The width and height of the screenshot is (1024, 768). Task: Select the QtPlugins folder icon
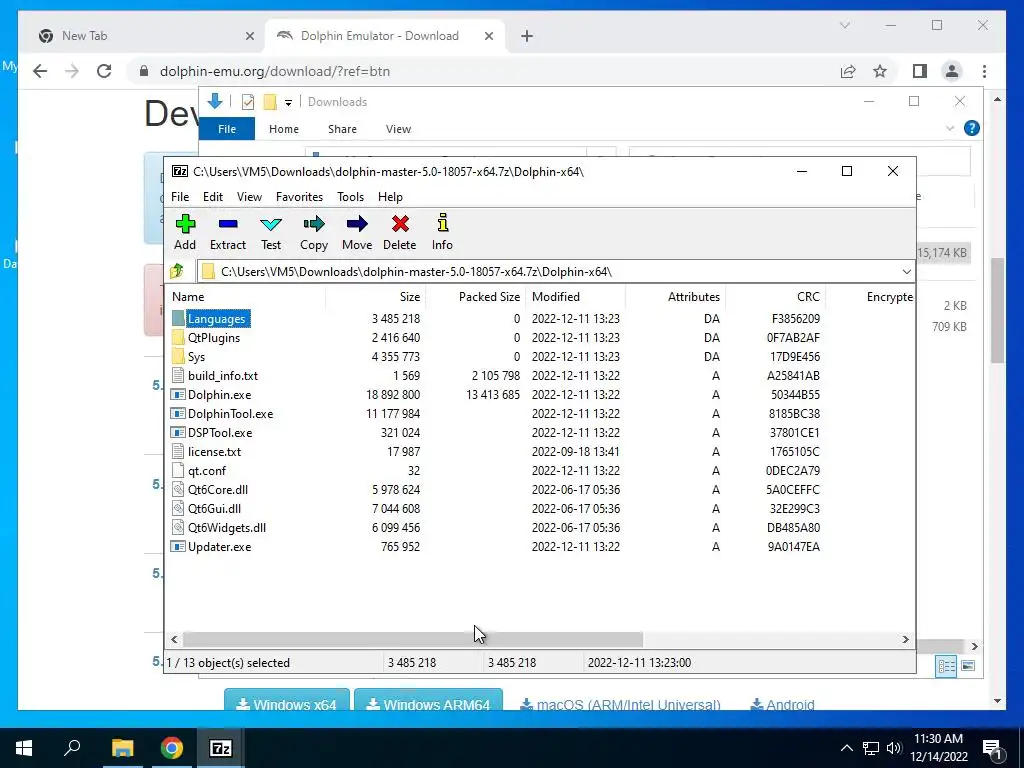(178, 338)
